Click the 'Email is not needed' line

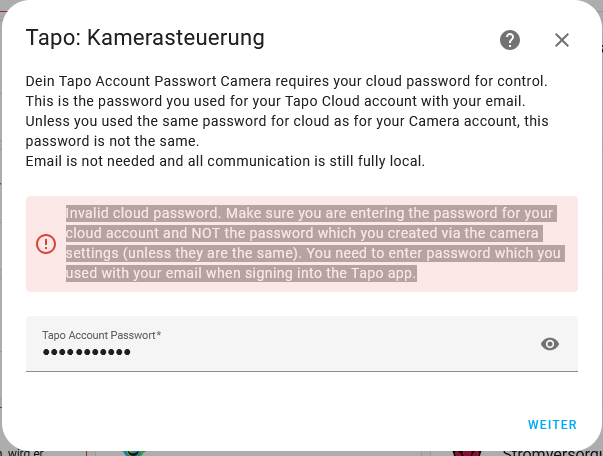click(x=225, y=160)
